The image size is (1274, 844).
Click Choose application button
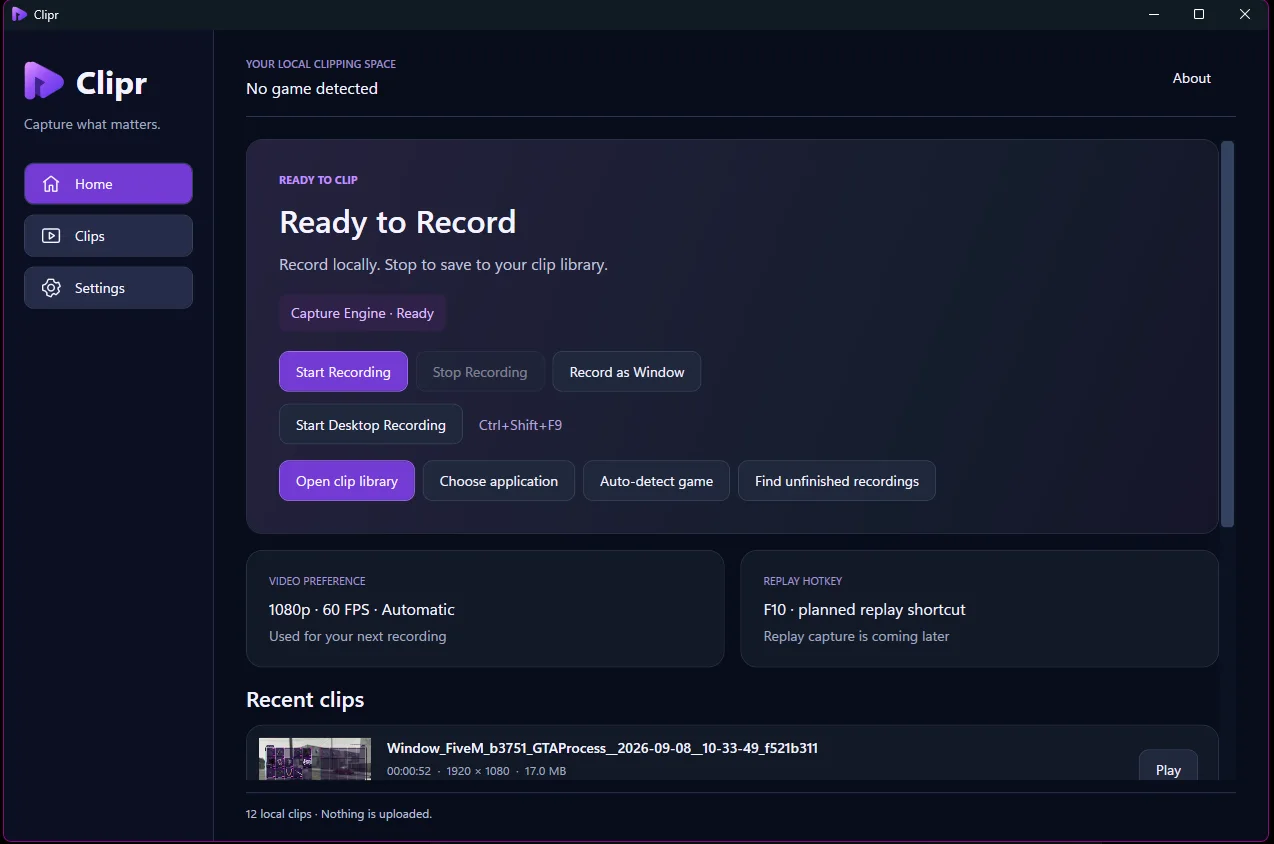coord(499,481)
